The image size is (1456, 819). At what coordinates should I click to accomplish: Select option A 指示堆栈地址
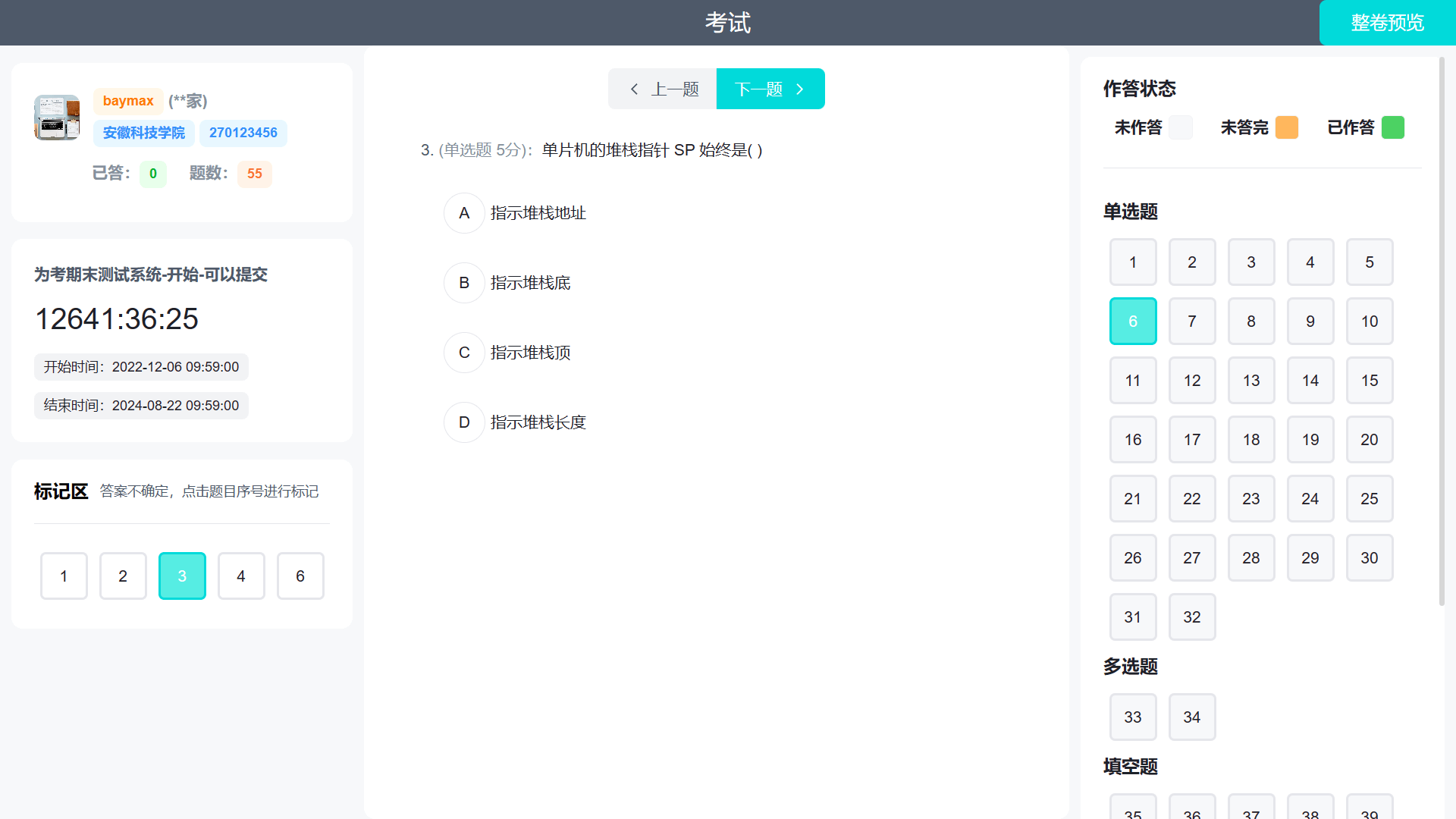[x=464, y=213]
